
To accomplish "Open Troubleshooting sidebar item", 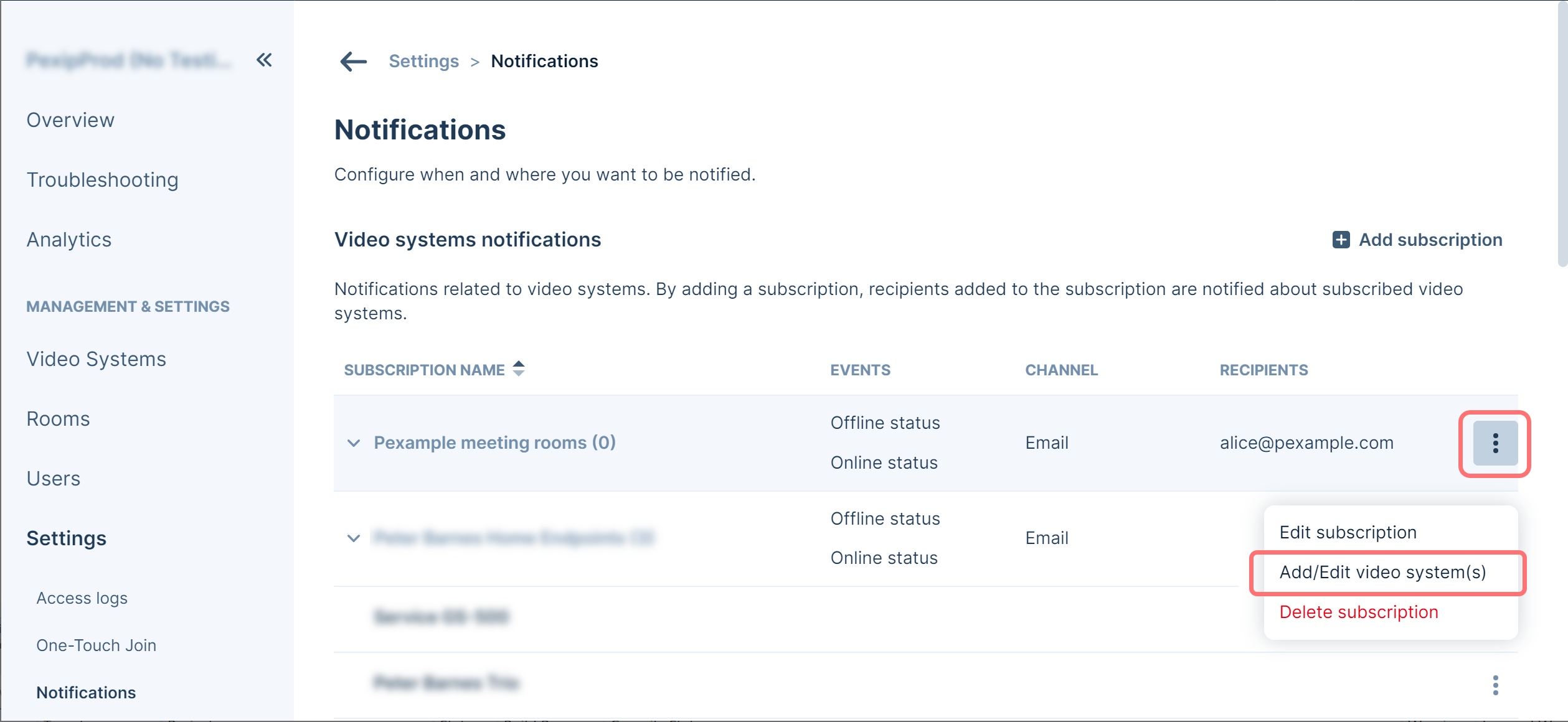I will (102, 180).
